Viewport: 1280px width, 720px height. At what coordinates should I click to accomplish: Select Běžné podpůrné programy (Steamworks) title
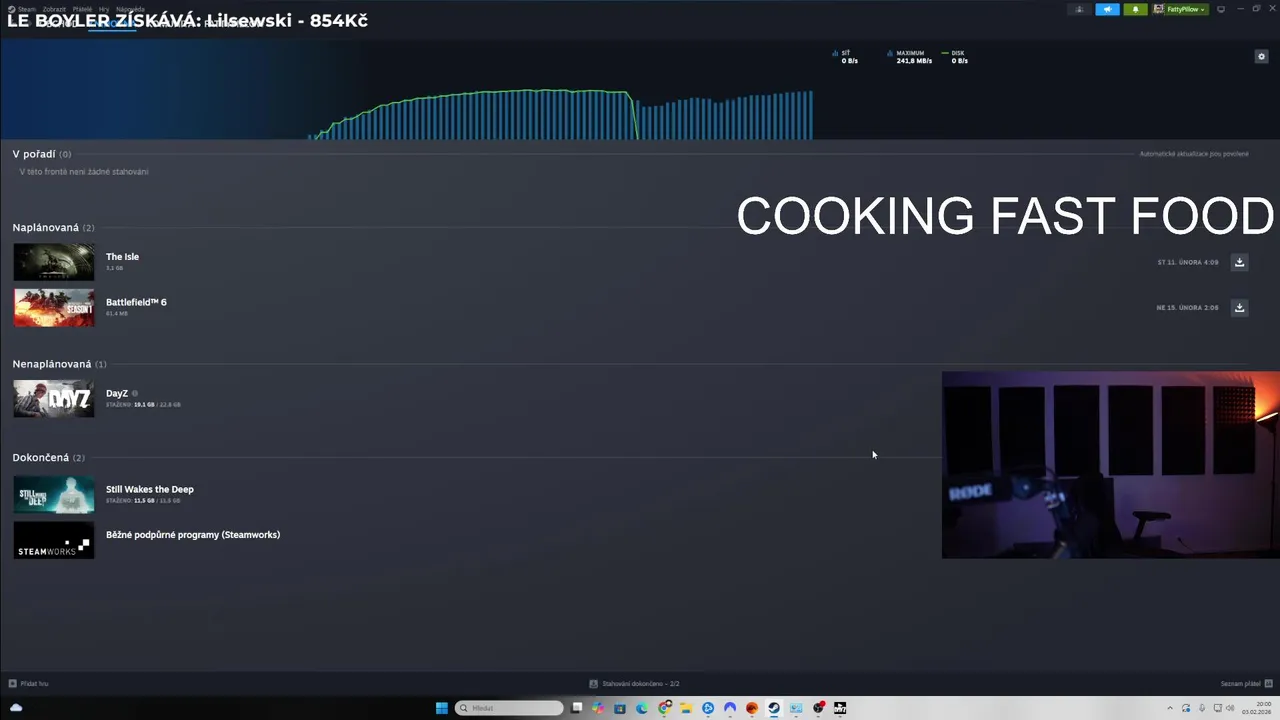(x=193, y=535)
